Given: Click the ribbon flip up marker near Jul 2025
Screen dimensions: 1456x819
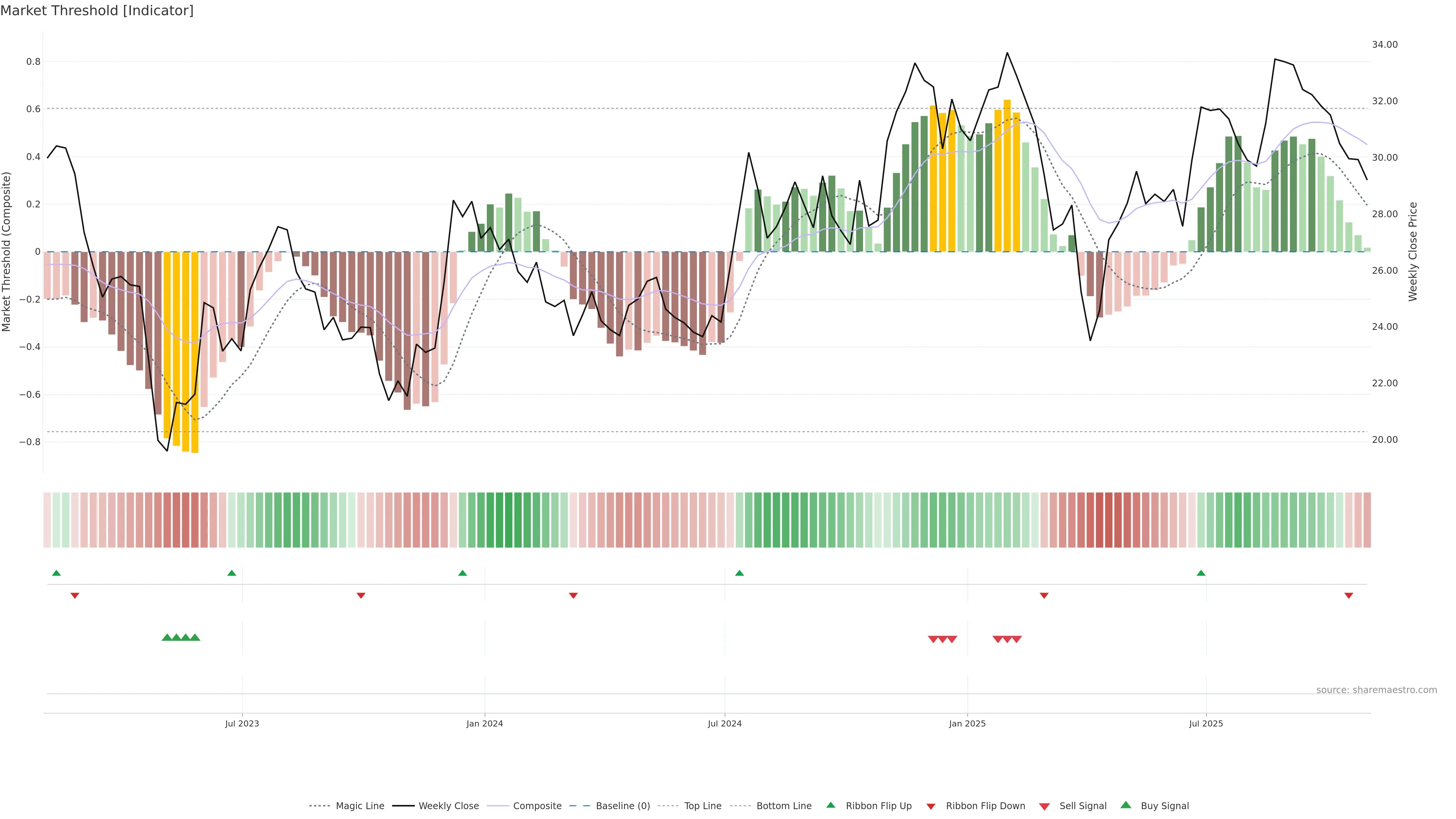Looking at the screenshot, I should 1201,573.
